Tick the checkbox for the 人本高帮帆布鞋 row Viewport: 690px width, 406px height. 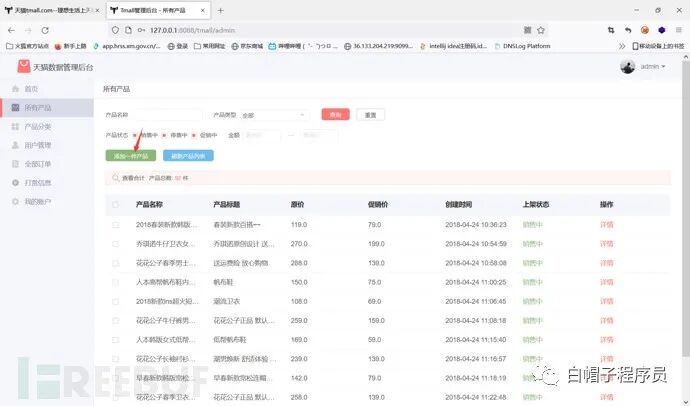(115, 282)
